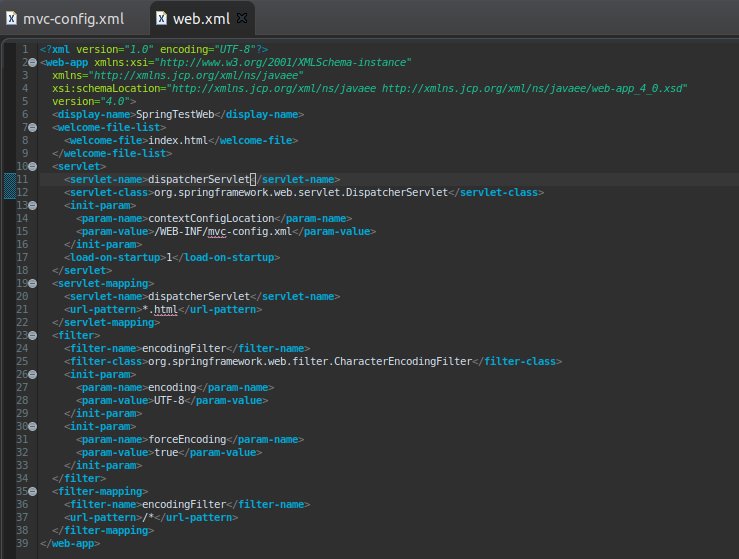Viewport: 739px width, 559px height.
Task: Click the *.html url-pattern value
Action: click(x=160, y=310)
